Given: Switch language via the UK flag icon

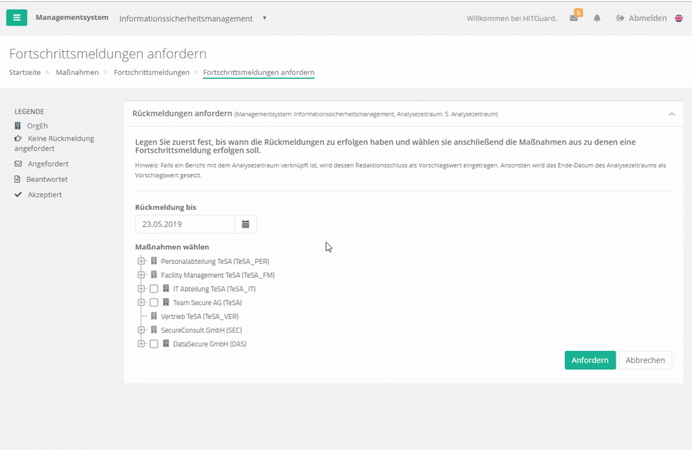Looking at the screenshot, I should tap(679, 18).
